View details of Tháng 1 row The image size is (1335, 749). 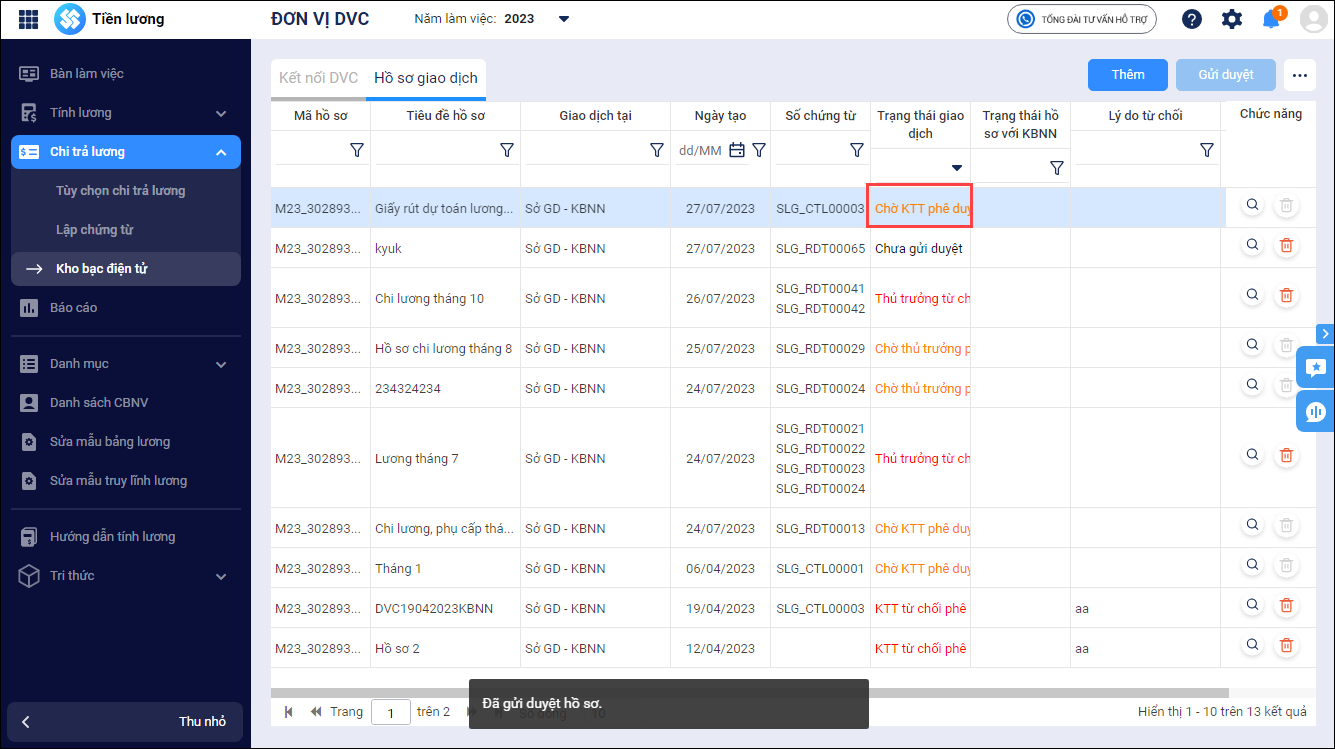1252,565
